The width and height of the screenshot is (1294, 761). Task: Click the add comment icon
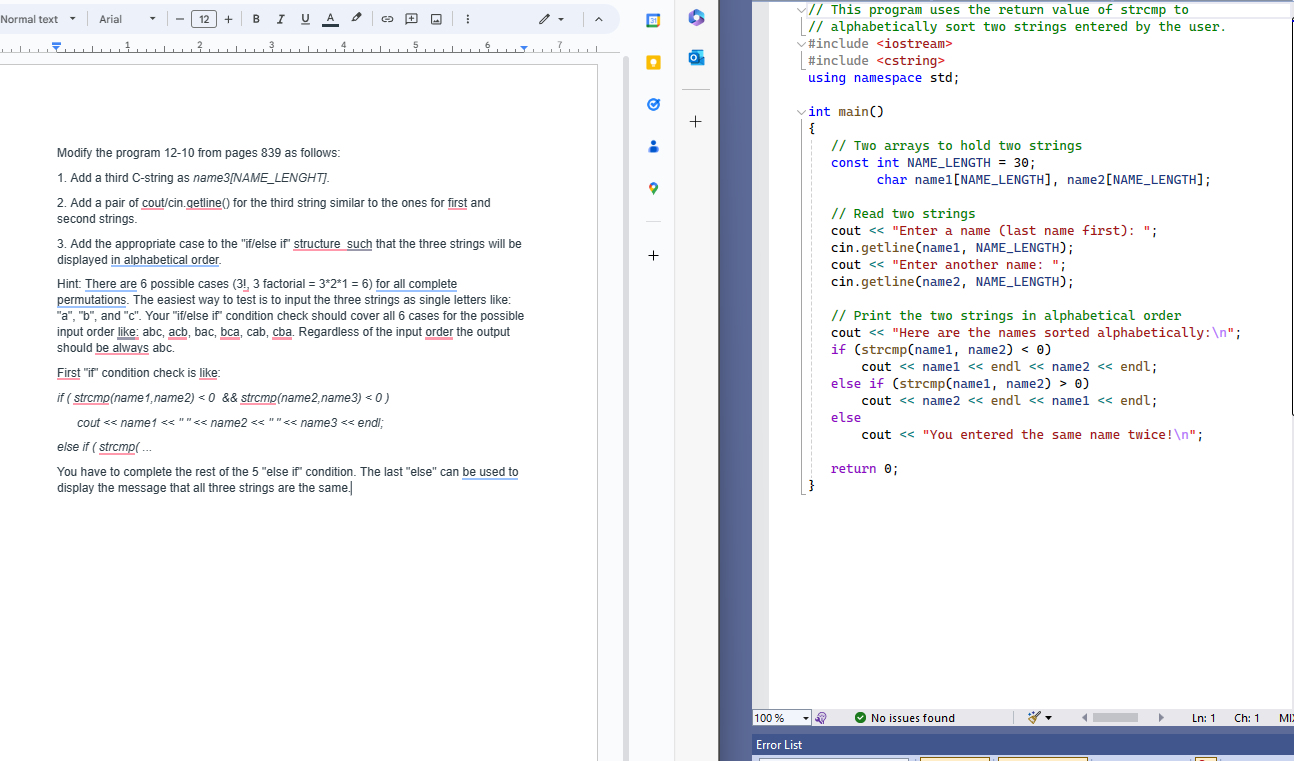tap(412, 20)
